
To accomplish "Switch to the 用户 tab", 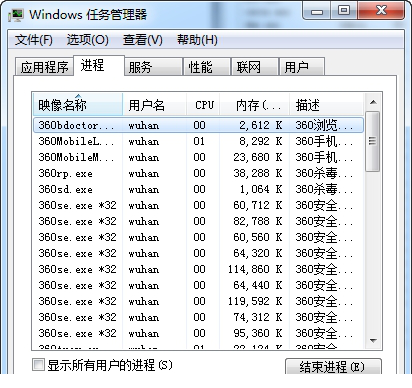I will (x=302, y=67).
